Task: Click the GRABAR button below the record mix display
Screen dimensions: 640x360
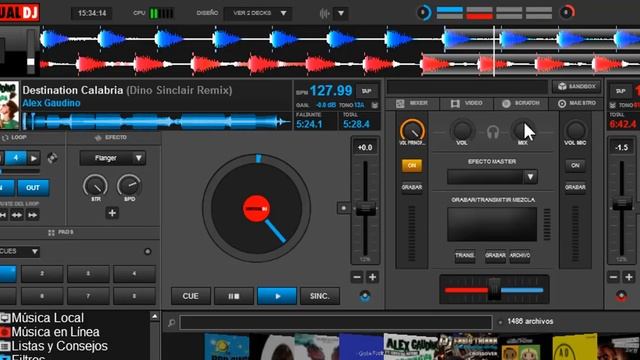Action: tap(496, 256)
